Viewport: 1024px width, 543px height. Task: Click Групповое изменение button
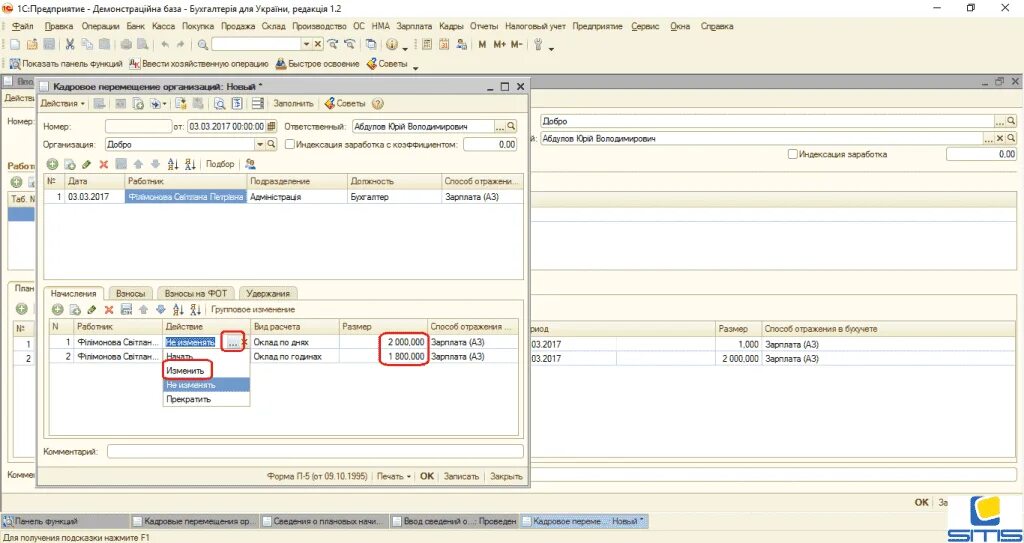(253, 309)
